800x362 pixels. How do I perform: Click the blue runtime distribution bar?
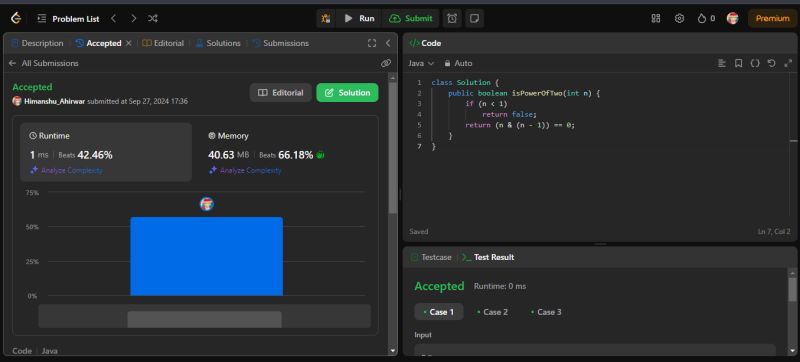point(207,256)
